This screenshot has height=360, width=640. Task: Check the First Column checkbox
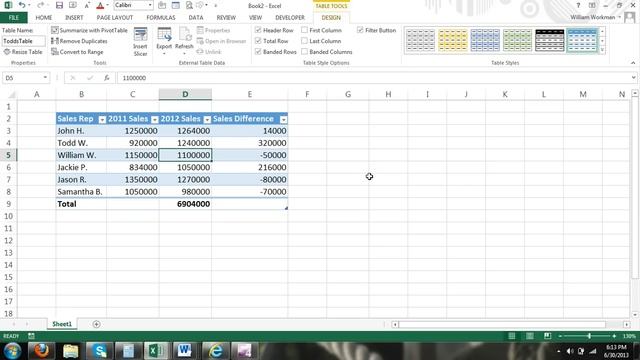(x=304, y=30)
